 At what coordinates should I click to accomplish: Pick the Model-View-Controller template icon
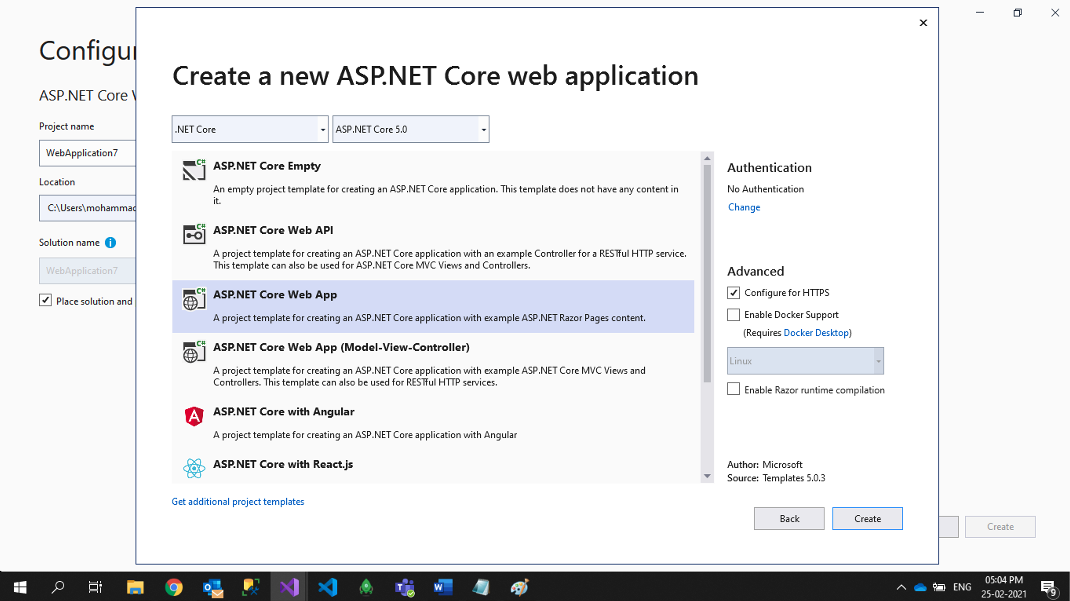[194, 352]
